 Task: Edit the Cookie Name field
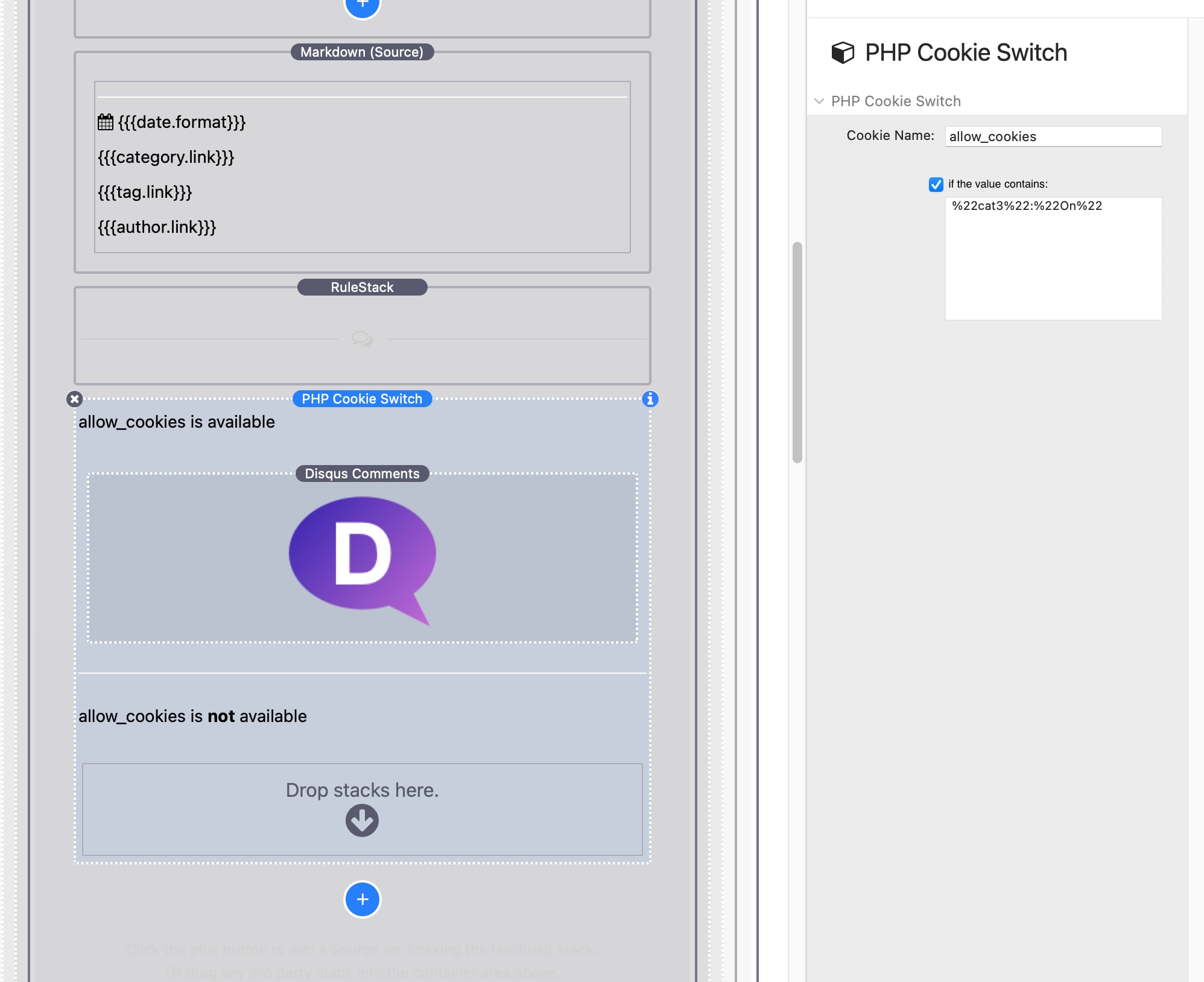pos(1053,136)
